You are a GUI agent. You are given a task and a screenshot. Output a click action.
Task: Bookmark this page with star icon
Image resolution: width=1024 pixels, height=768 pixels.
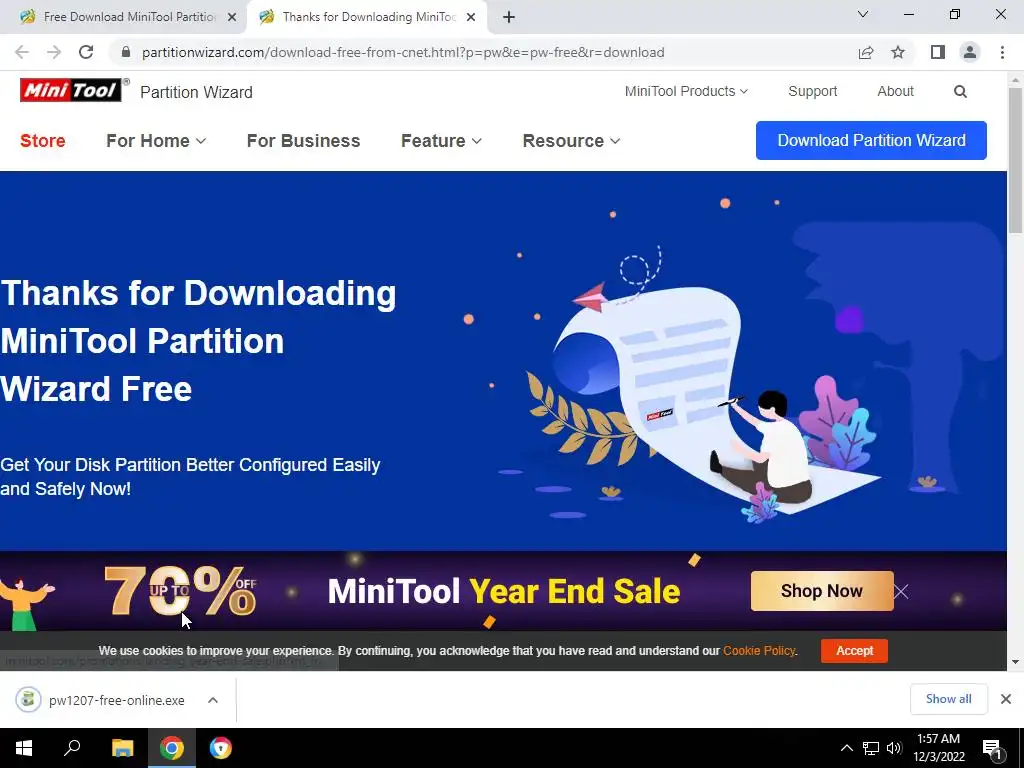(898, 52)
